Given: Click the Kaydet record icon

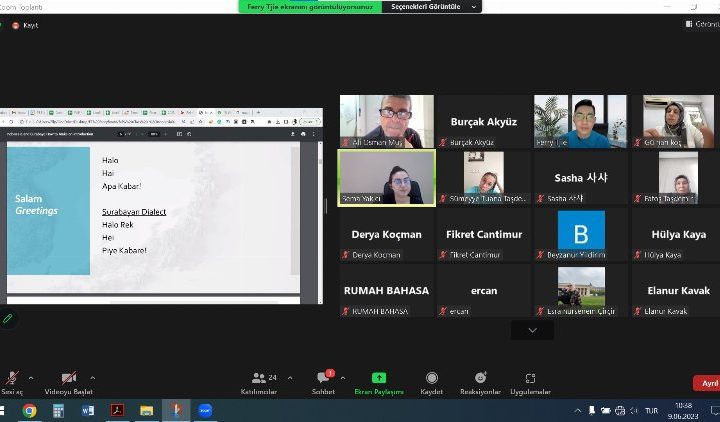Looking at the screenshot, I should (432, 378).
